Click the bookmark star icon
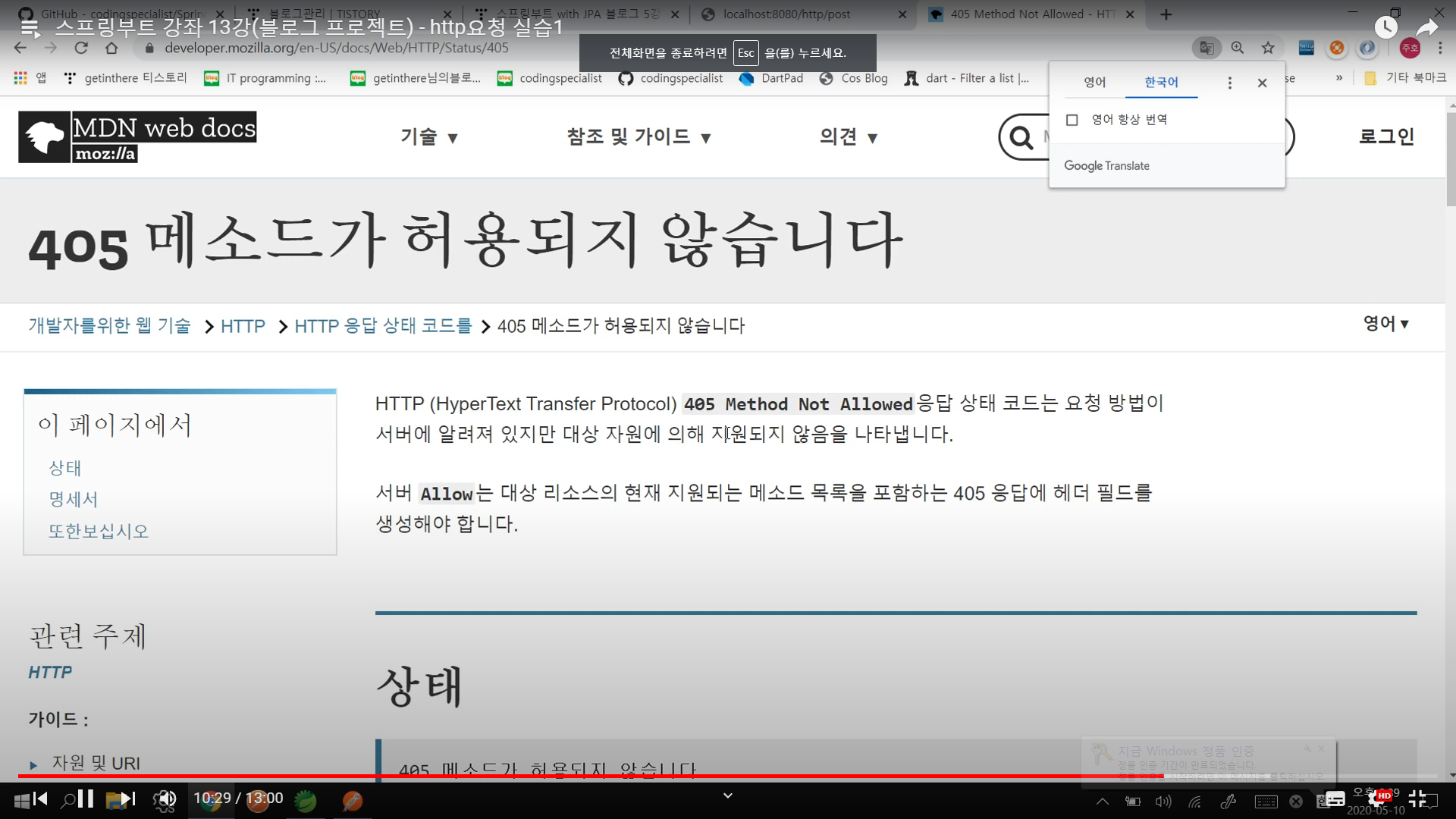1456x819 pixels. coord(1268,48)
